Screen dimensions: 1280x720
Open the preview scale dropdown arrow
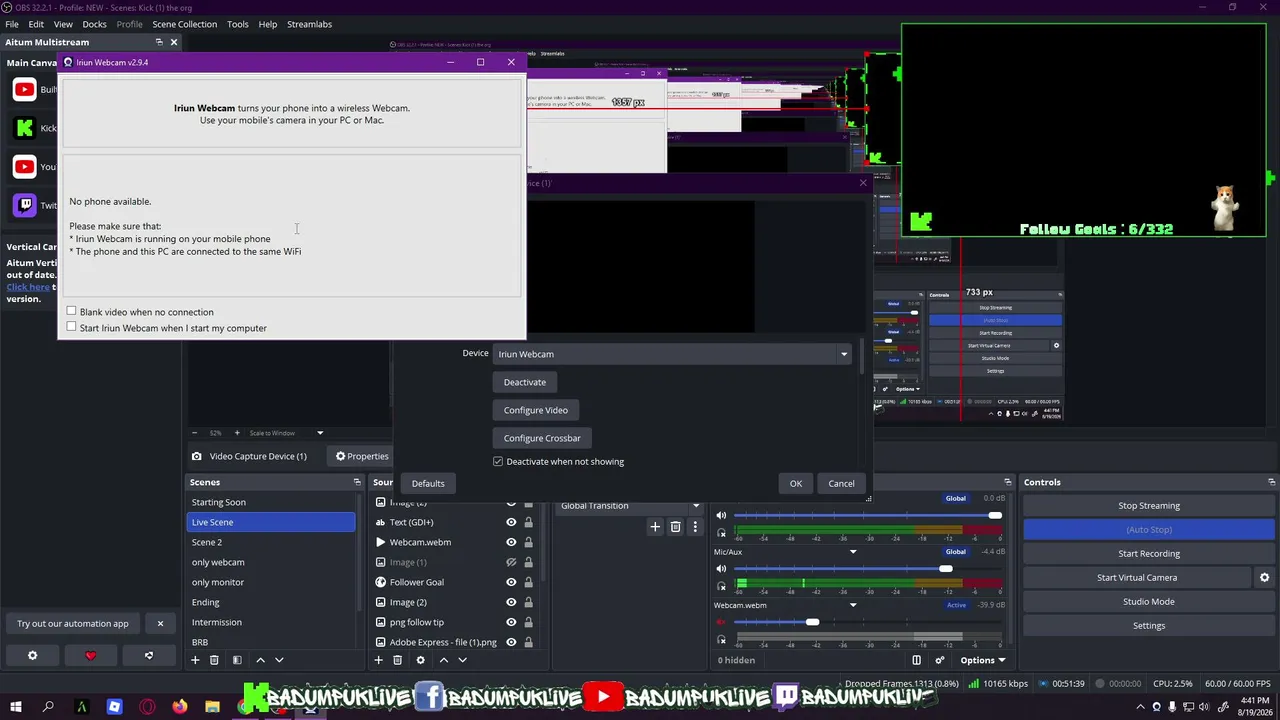pyautogui.click(x=320, y=433)
